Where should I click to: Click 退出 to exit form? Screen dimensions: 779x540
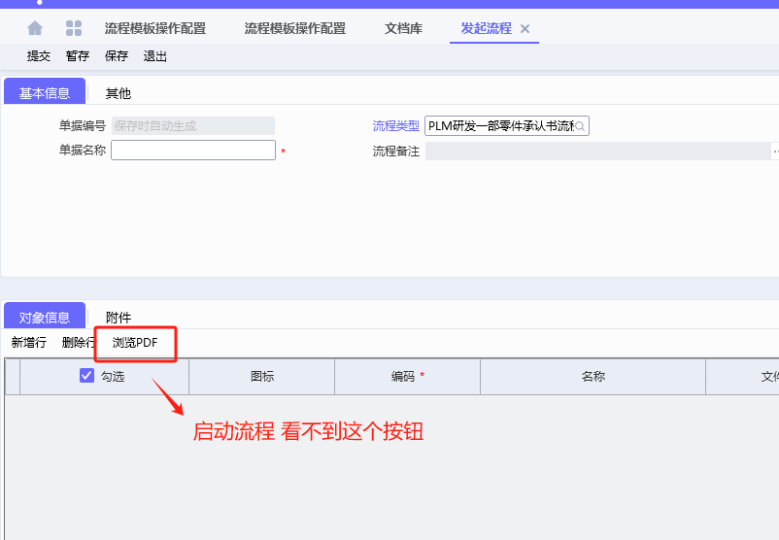coord(155,56)
